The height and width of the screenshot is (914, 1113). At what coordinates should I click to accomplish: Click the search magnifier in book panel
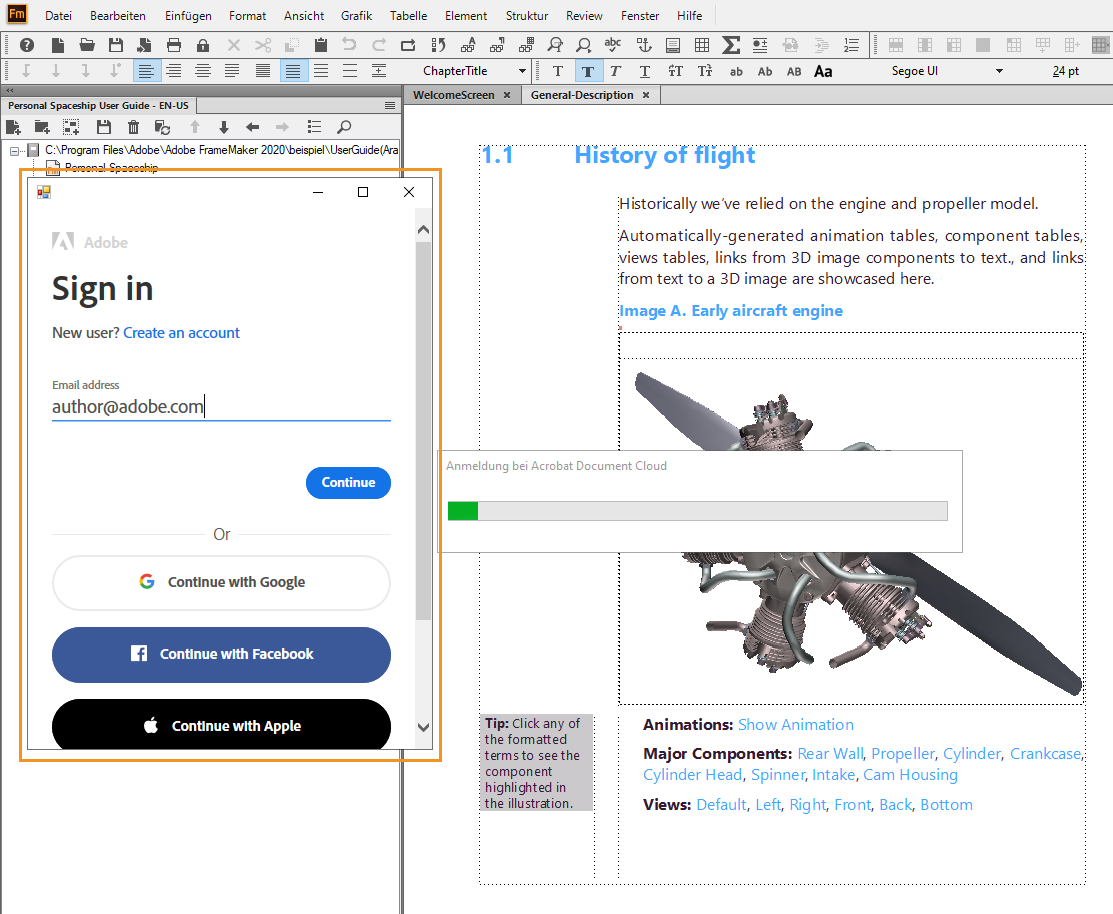tap(344, 127)
